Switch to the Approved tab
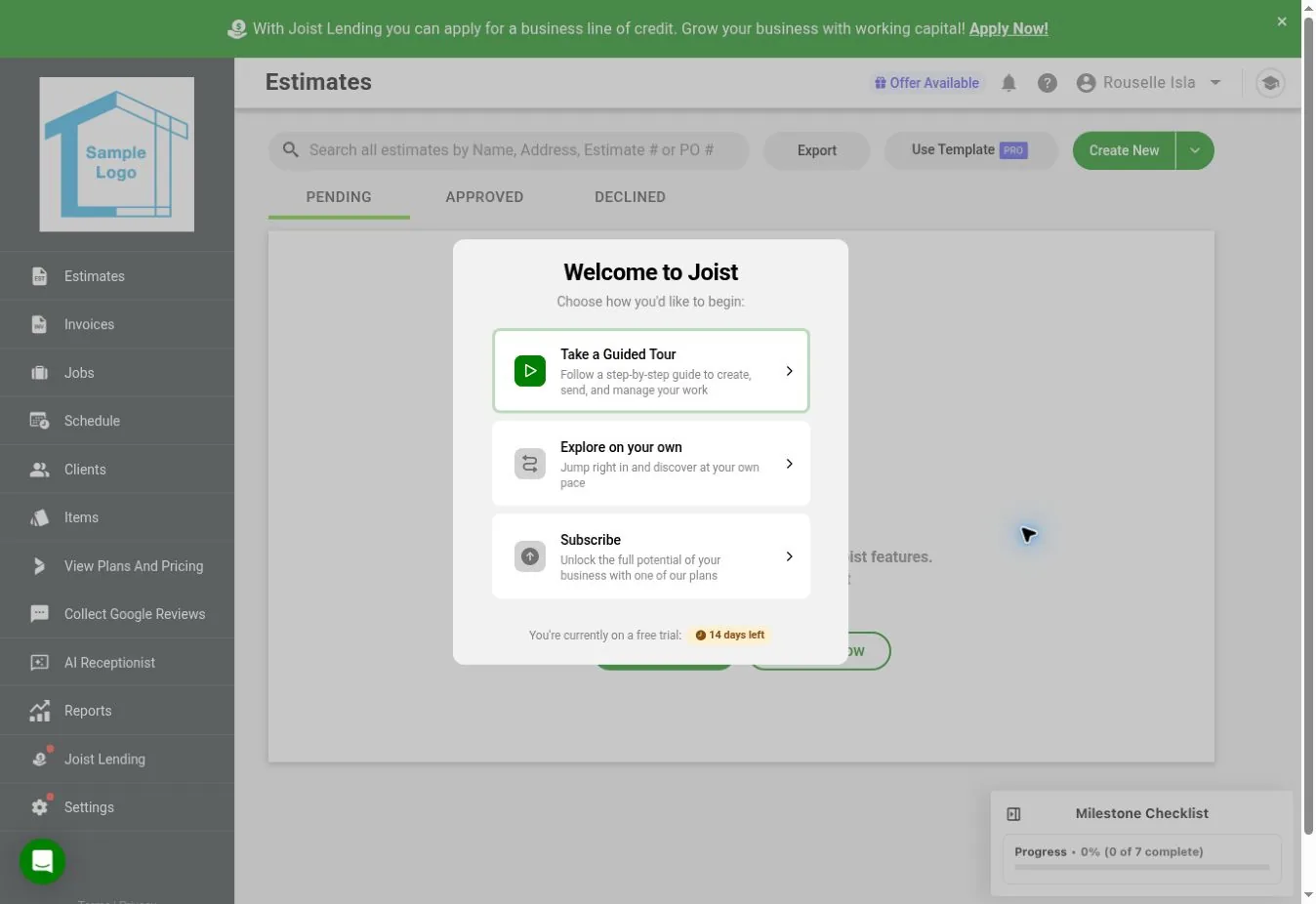 [x=484, y=197]
